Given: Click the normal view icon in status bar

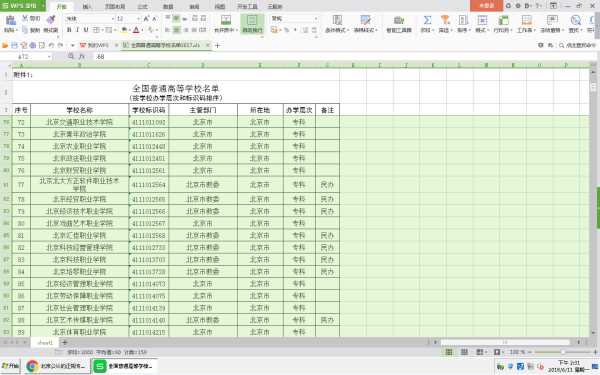Looking at the screenshot, I should (x=449, y=352).
